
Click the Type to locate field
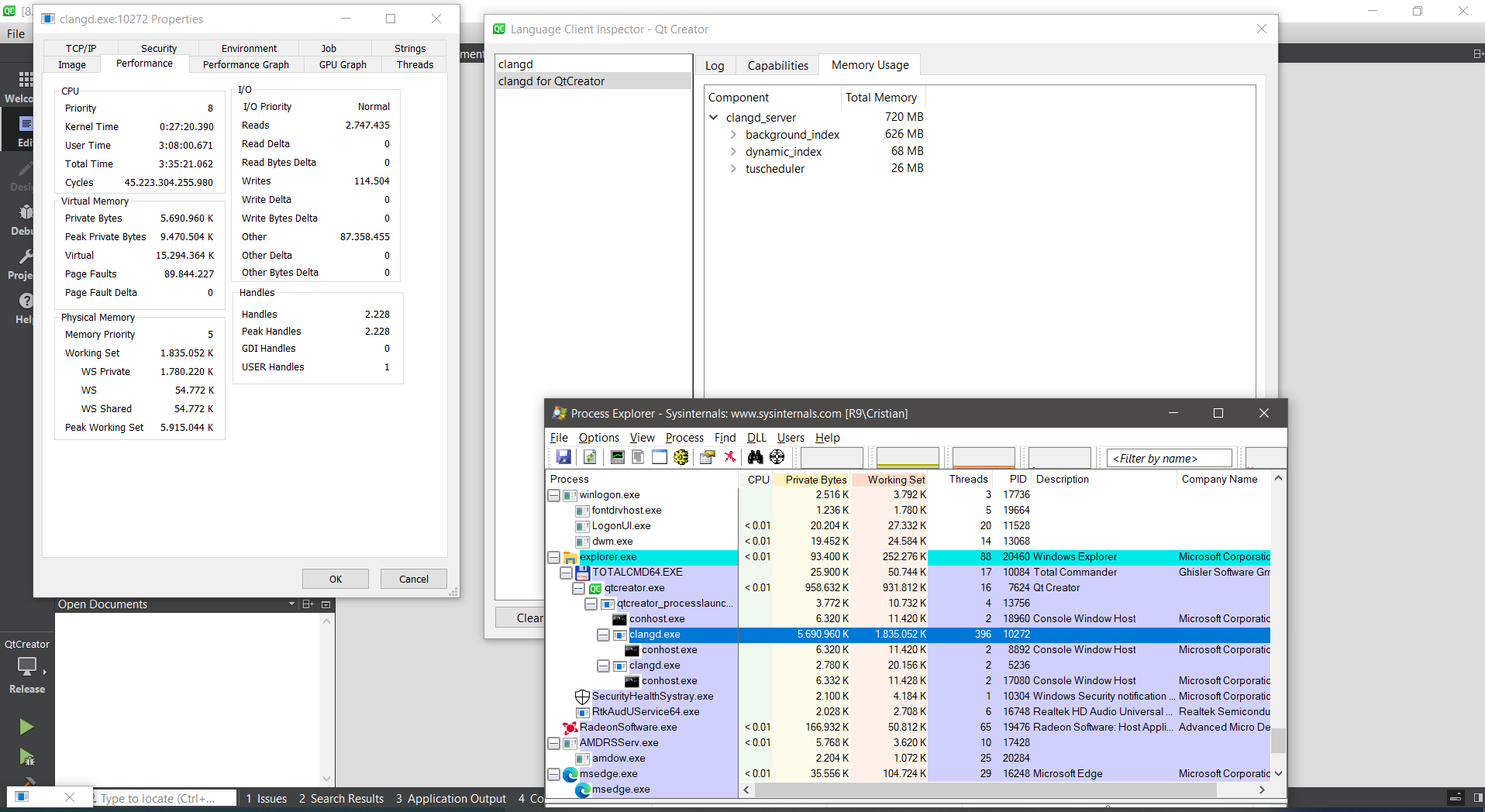coord(164,798)
